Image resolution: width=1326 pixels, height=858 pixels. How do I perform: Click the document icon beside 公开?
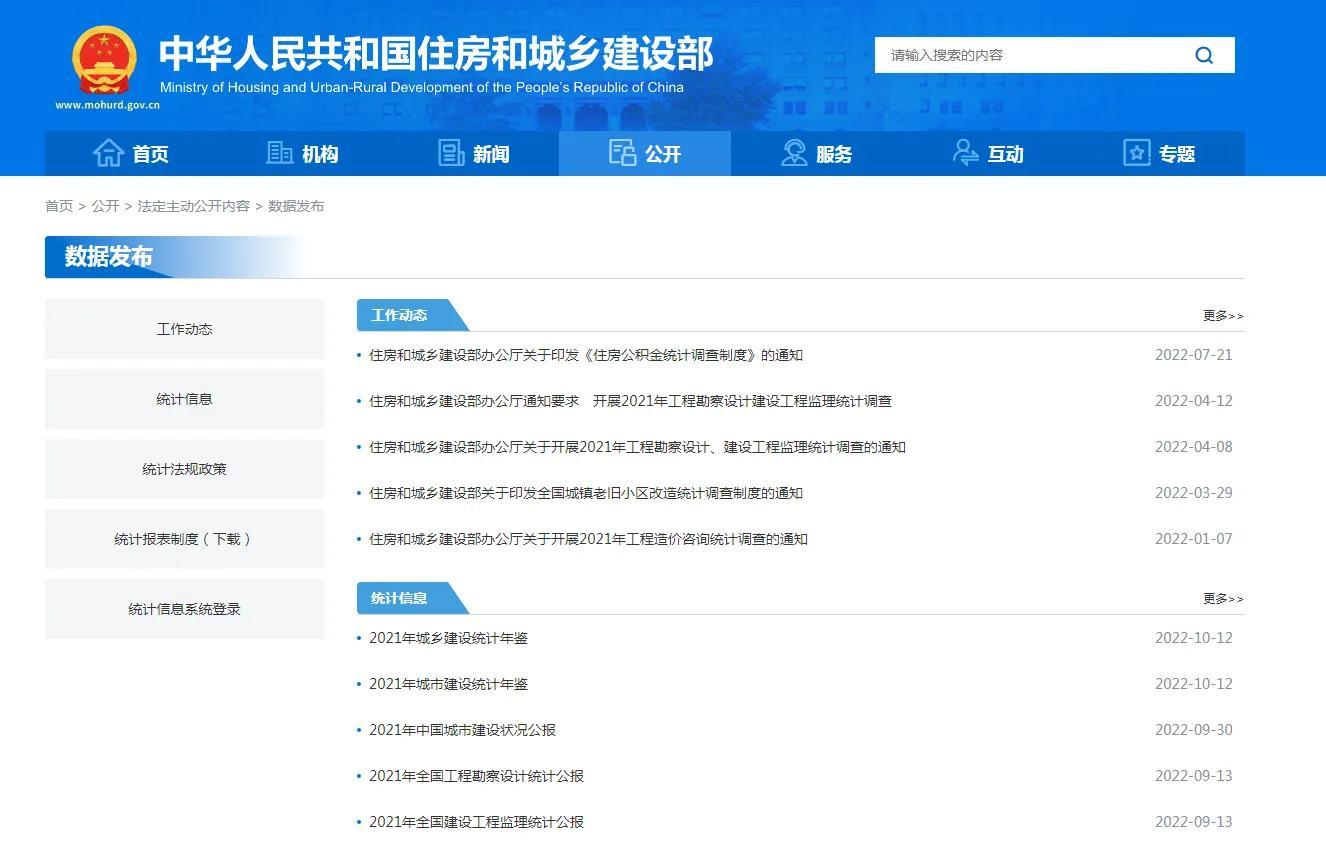point(622,153)
